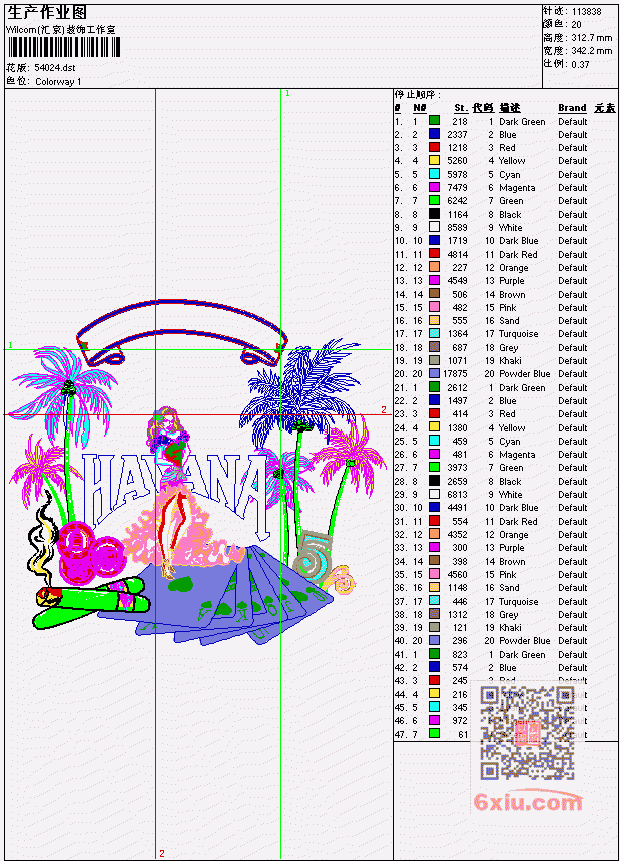This screenshot has height=861, width=620.
Task: Click stitch count 972 in row 46
Action: (460, 720)
